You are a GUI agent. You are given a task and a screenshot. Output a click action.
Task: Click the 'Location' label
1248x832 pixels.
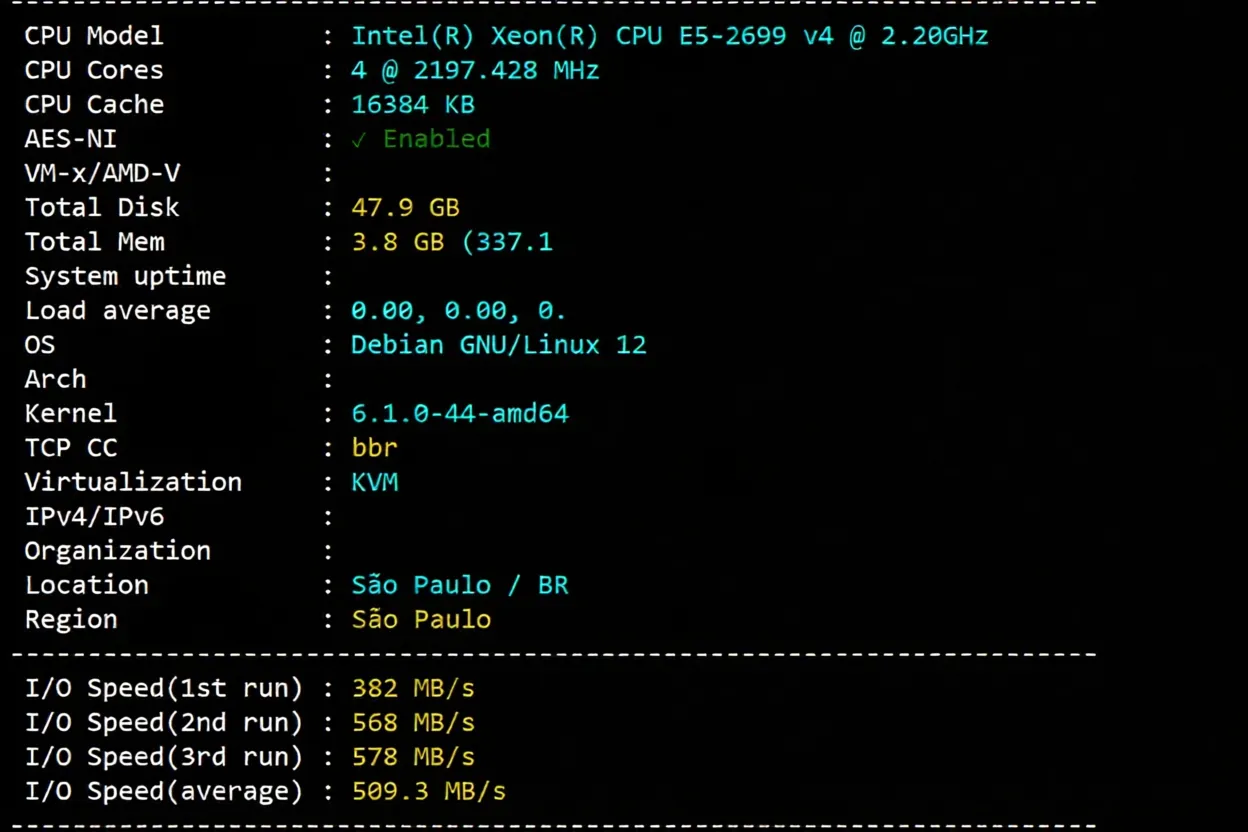(87, 585)
